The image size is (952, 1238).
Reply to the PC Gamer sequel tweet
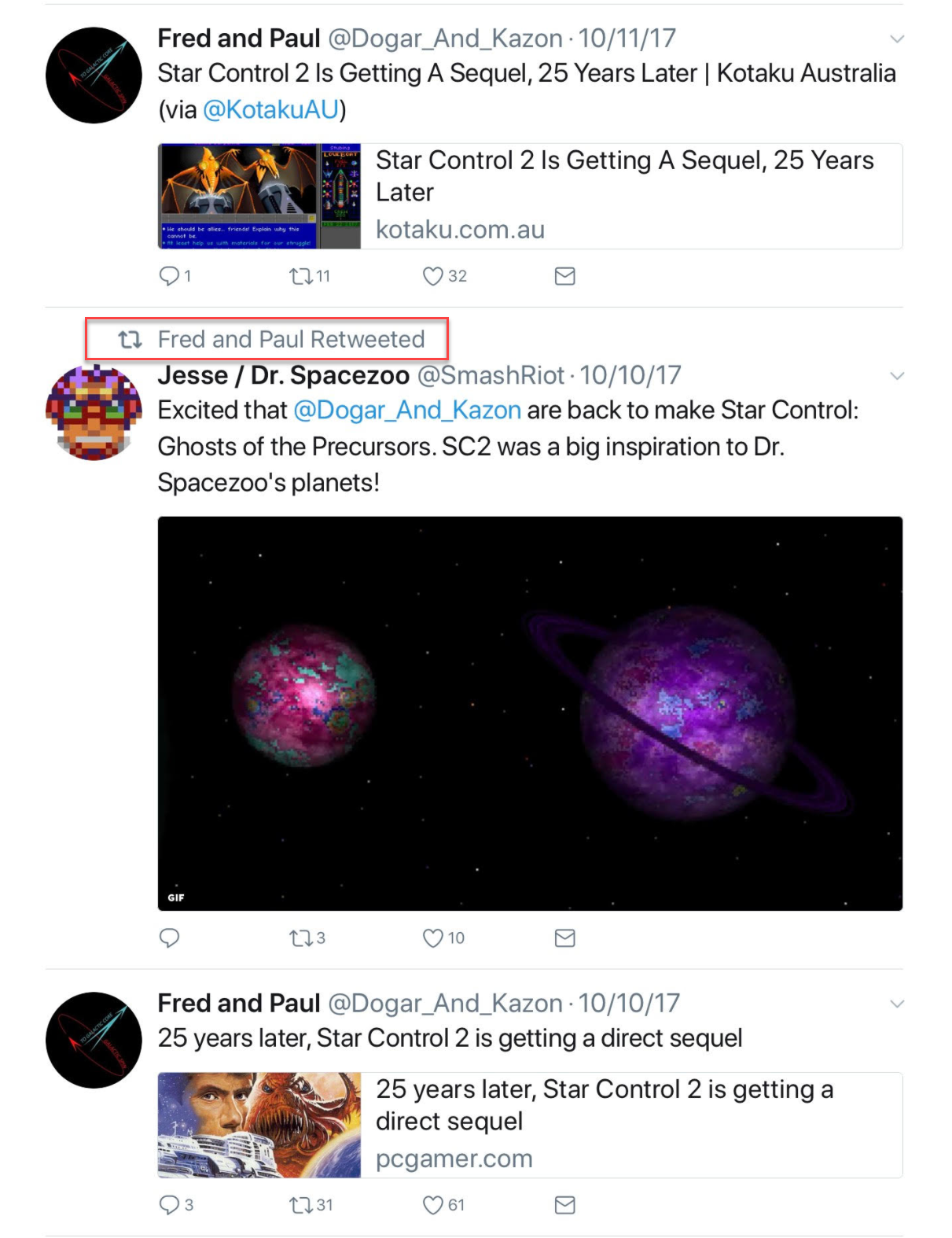[170, 1205]
